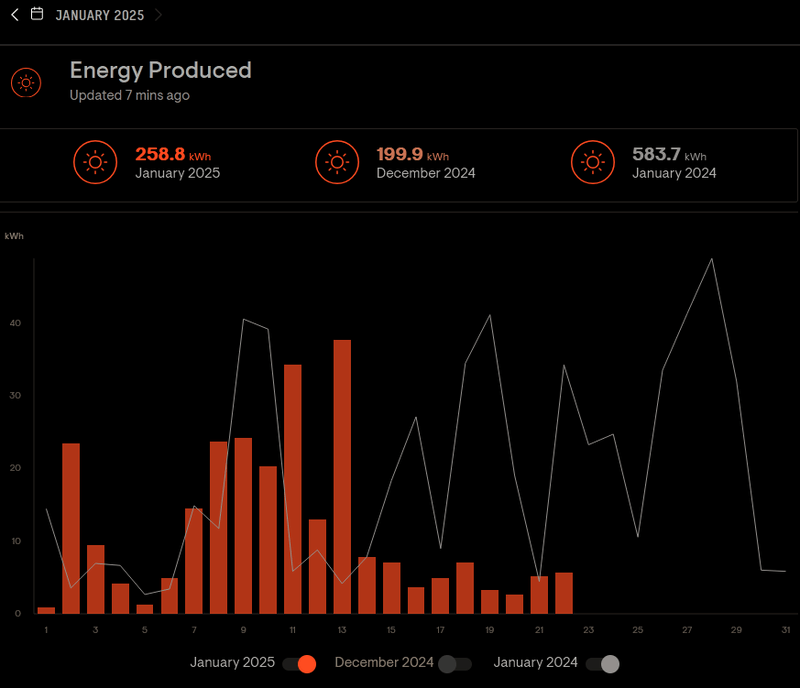The height and width of the screenshot is (688, 800).
Task: Click the December 2024 legend label
Action: click(384, 662)
